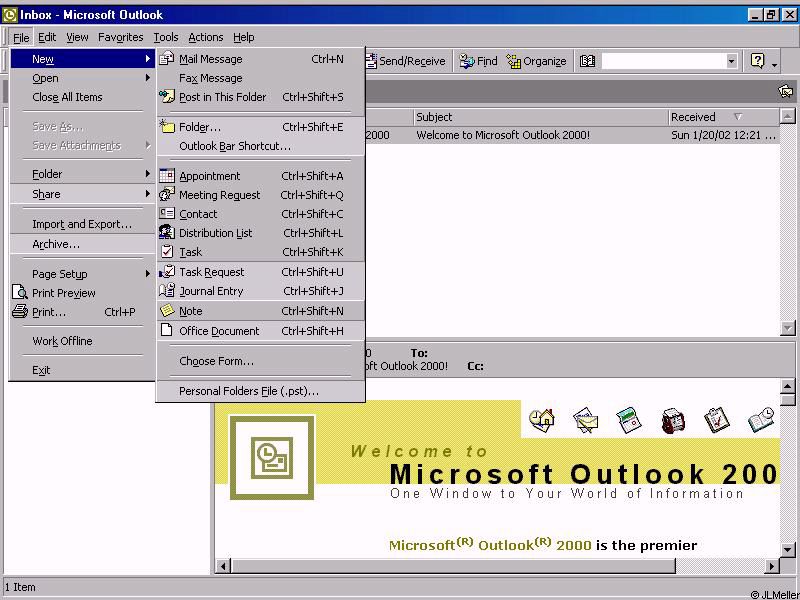Click the Contacts rolodex icon in banner
800x600 pixels.
[672, 421]
